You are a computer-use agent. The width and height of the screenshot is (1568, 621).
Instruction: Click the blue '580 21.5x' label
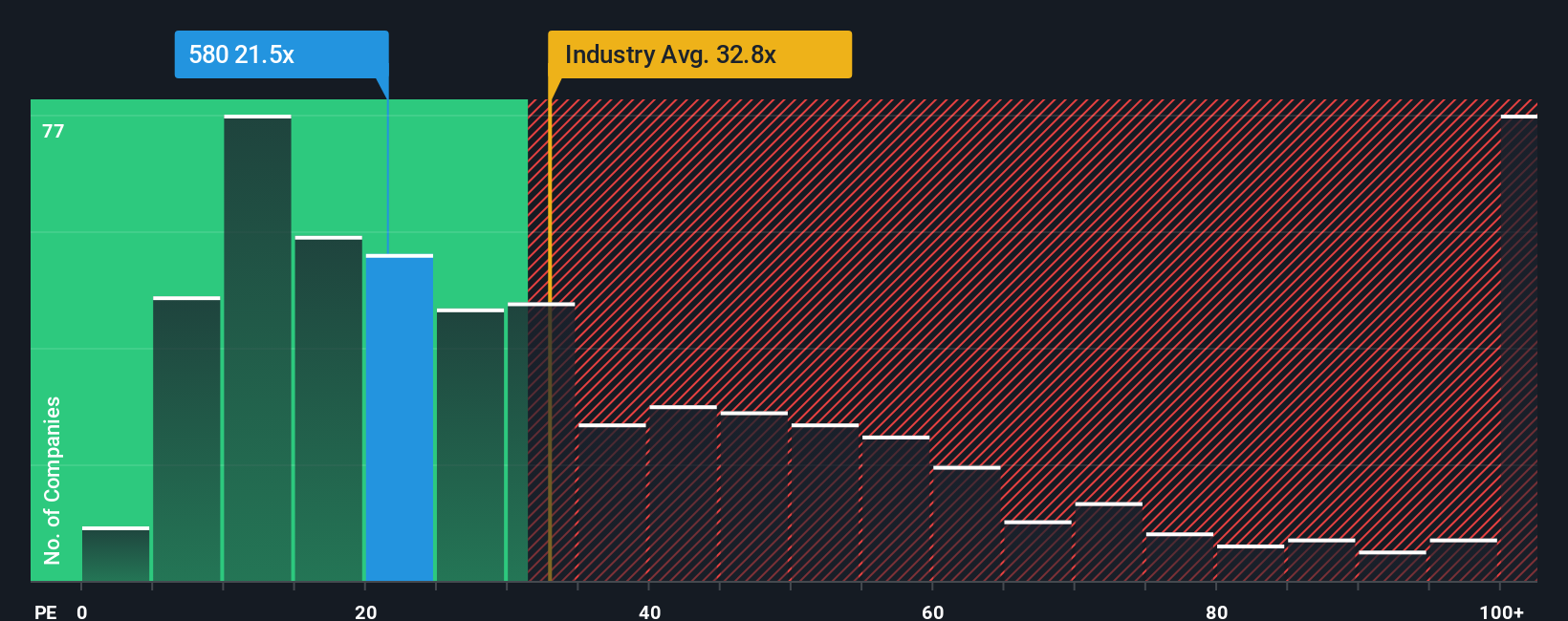281,54
